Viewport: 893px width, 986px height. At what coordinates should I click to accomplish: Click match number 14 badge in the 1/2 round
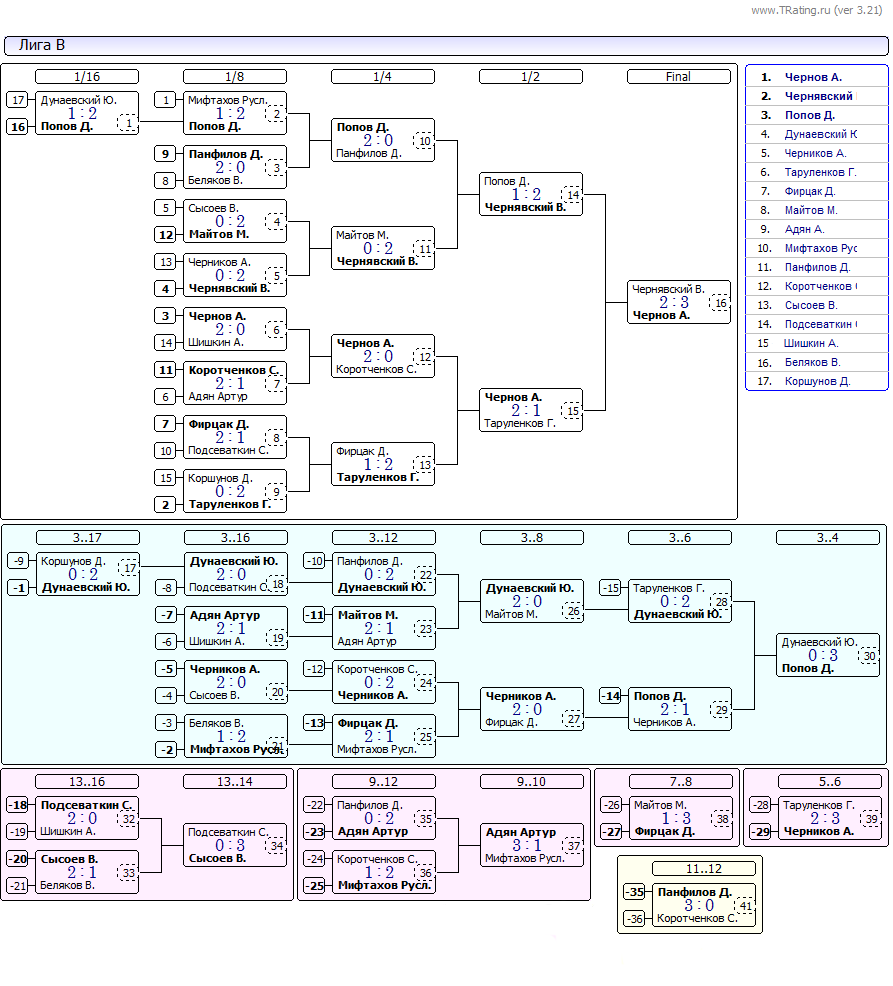(x=573, y=195)
